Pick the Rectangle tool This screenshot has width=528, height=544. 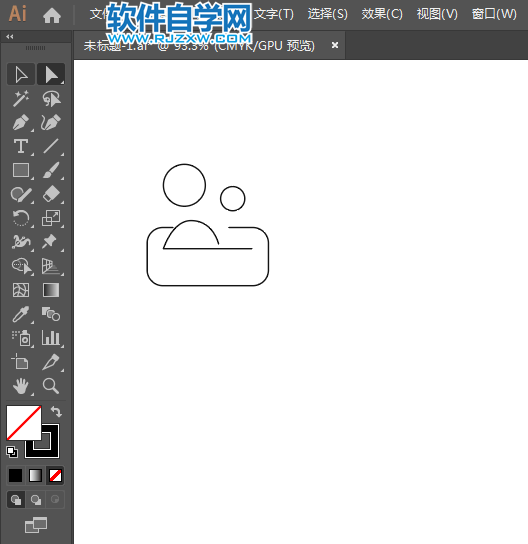(21, 170)
